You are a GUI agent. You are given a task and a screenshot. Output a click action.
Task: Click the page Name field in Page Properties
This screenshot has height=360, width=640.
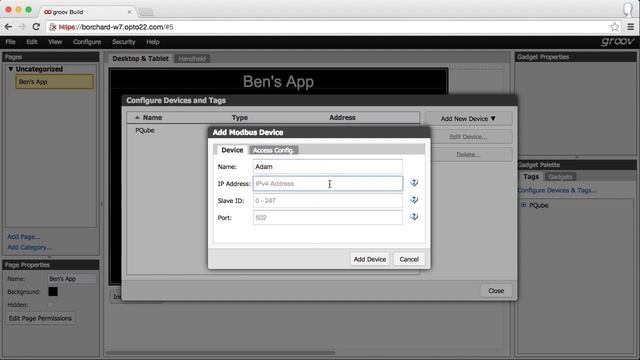[x=72, y=279]
